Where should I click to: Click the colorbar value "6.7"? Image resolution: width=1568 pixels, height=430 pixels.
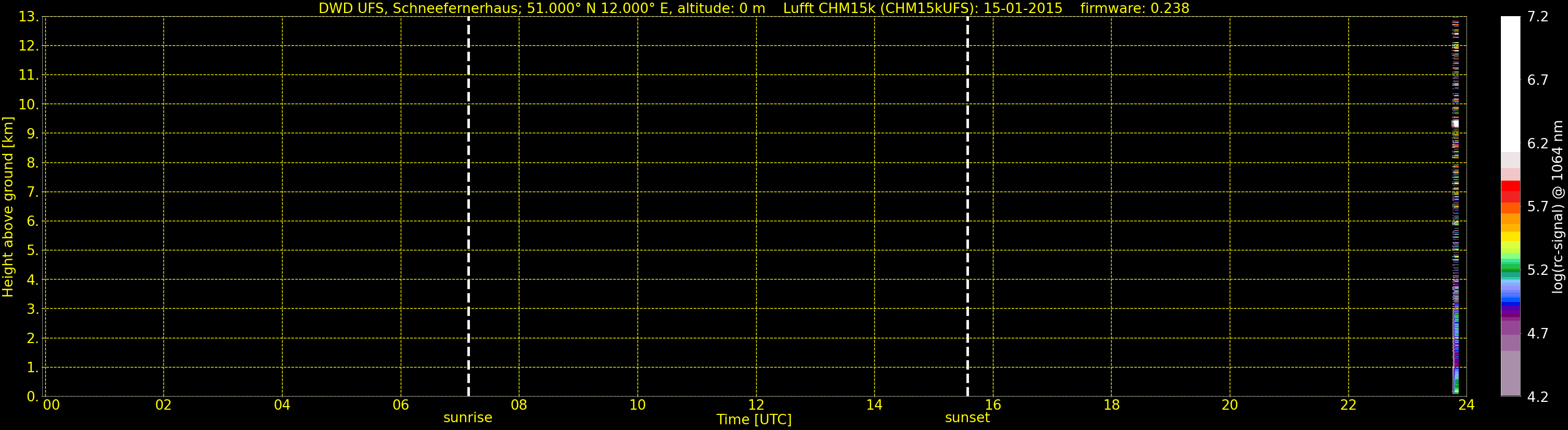coord(1538,80)
